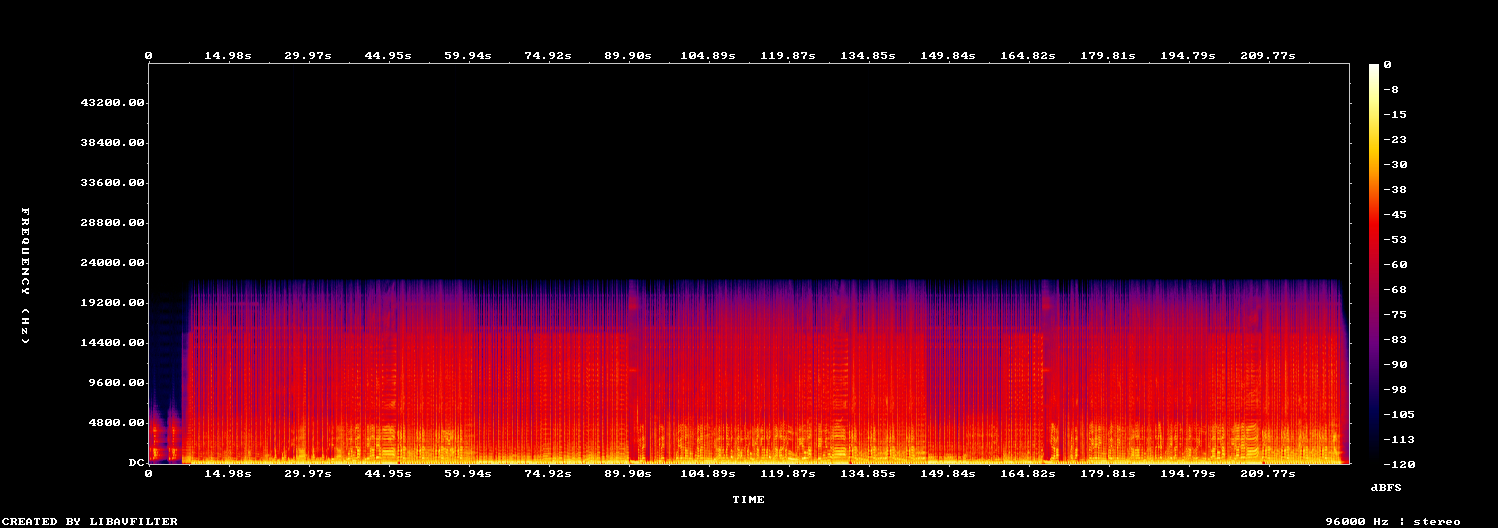Click 29.97s on the top time axis
This screenshot has width=1498, height=528.
tap(308, 56)
